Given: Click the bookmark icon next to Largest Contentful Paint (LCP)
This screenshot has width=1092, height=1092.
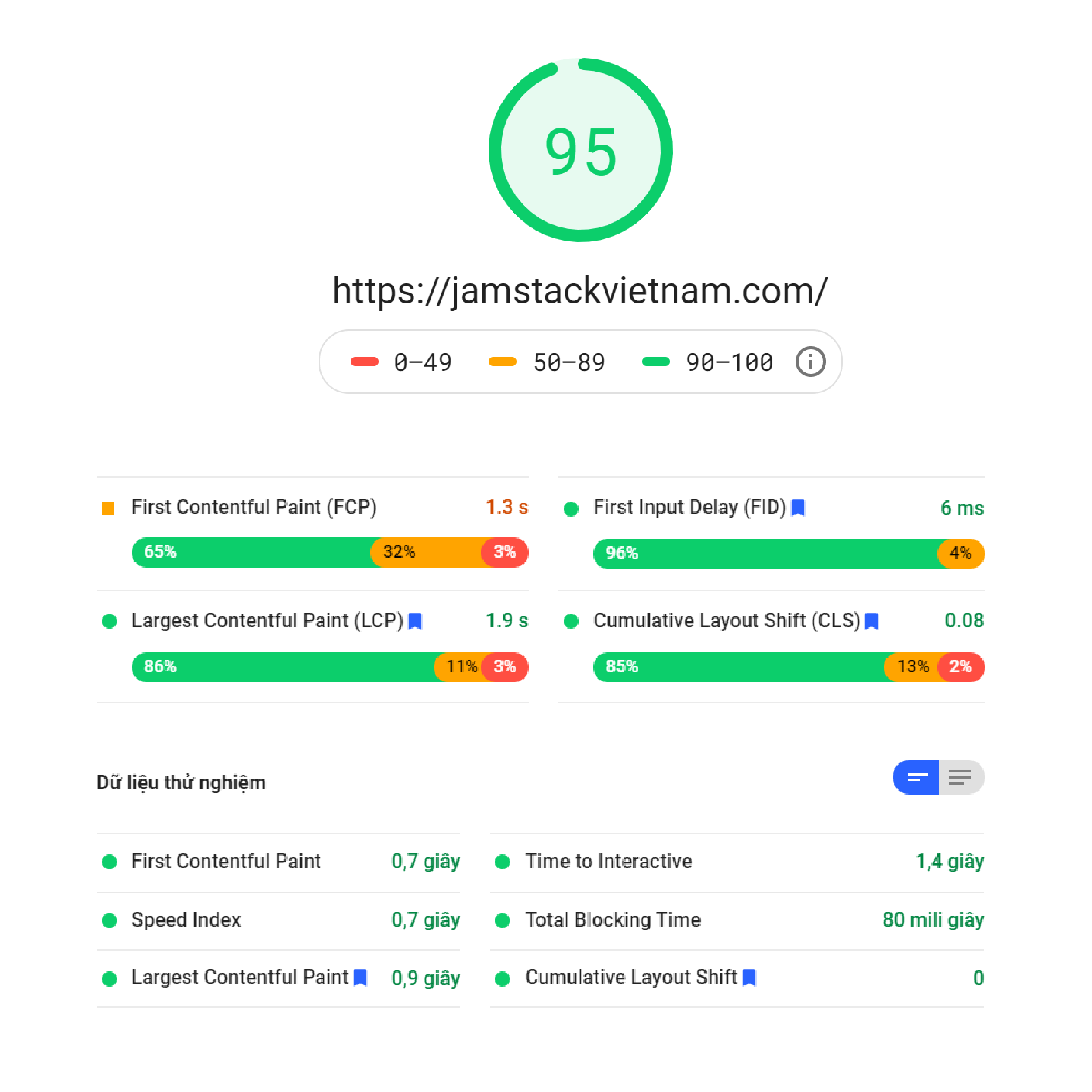Looking at the screenshot, I should pyautogui.click(x=415, y=621).
